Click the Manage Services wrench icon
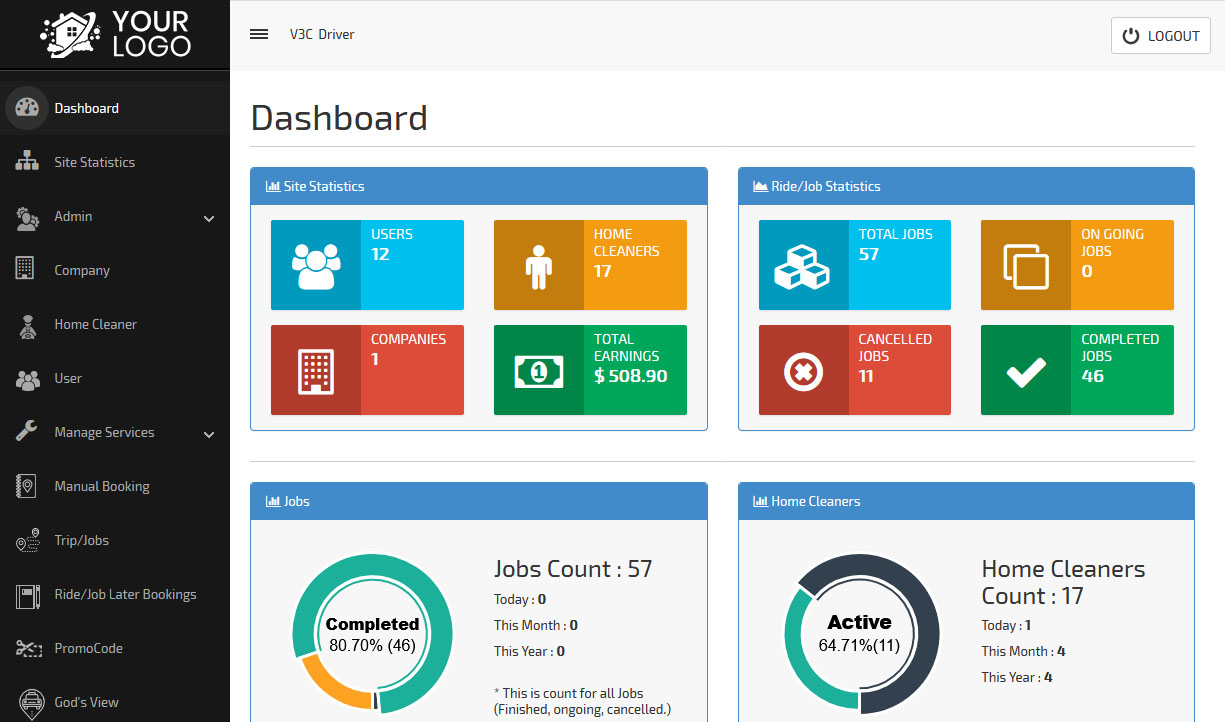 [27, 431]
